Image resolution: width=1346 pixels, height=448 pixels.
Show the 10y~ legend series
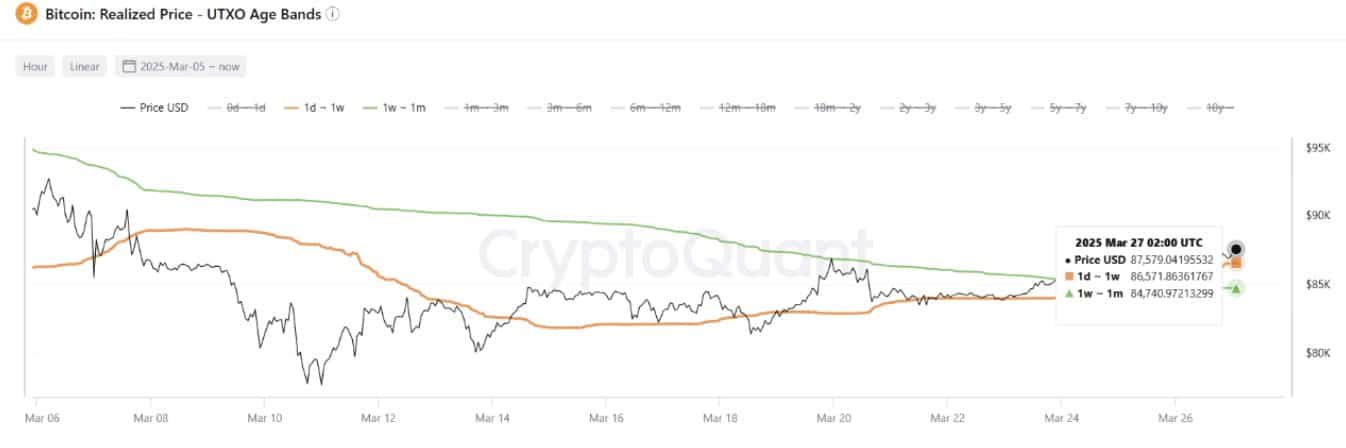(x=1221, y=107)
